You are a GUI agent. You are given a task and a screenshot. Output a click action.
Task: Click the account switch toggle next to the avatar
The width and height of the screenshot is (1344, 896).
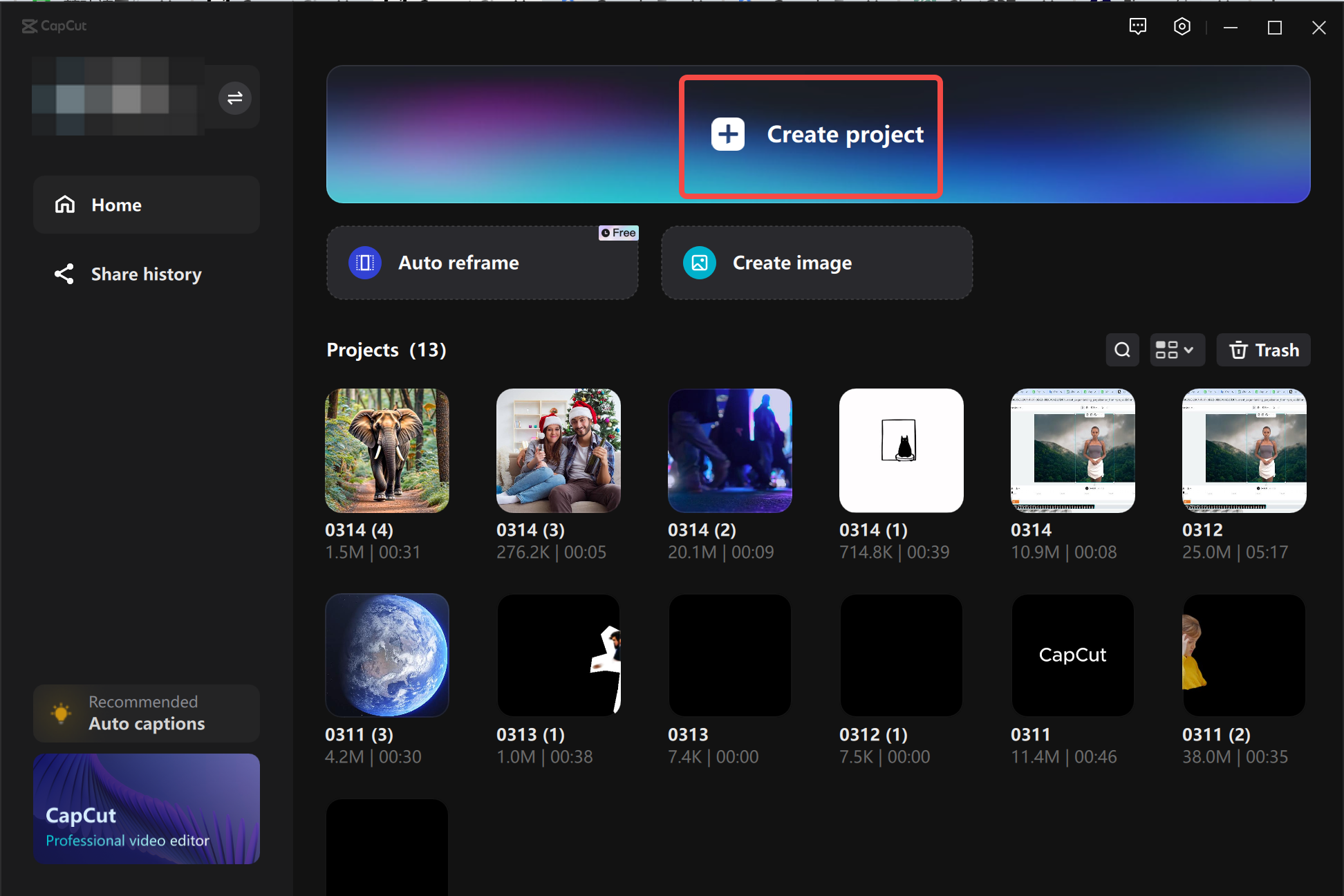point(234,97)
